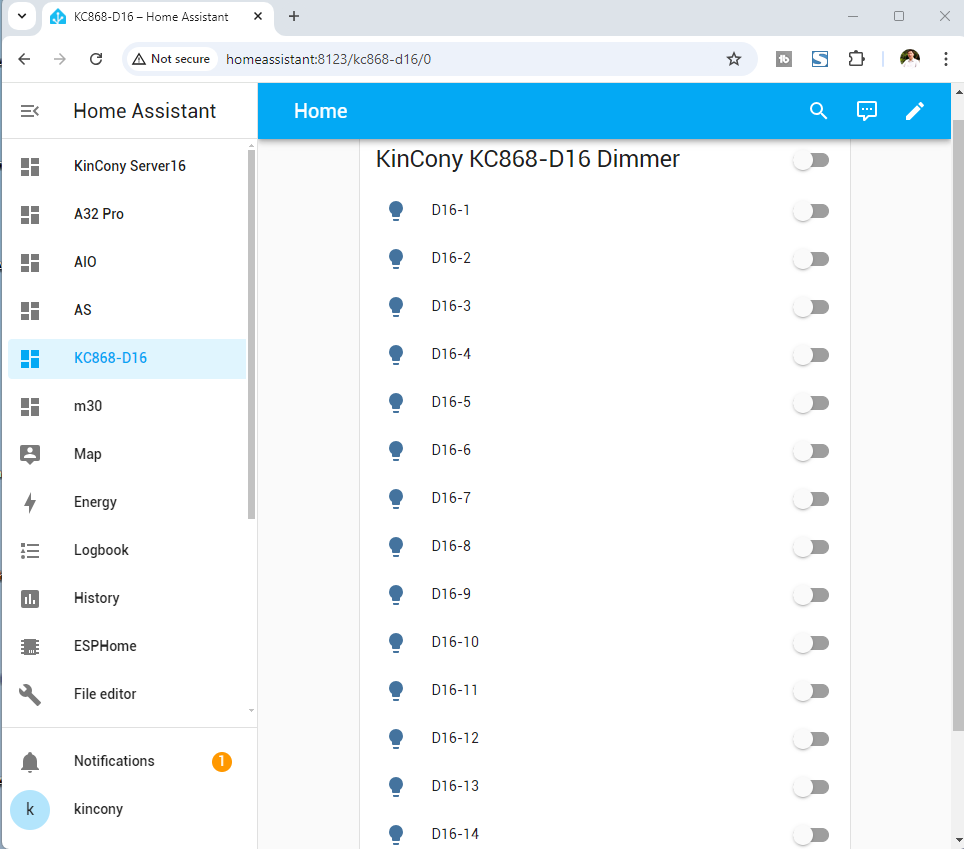
Task: Collapse sidebar with the hamburger menu icon
Action: pos(30,111)
